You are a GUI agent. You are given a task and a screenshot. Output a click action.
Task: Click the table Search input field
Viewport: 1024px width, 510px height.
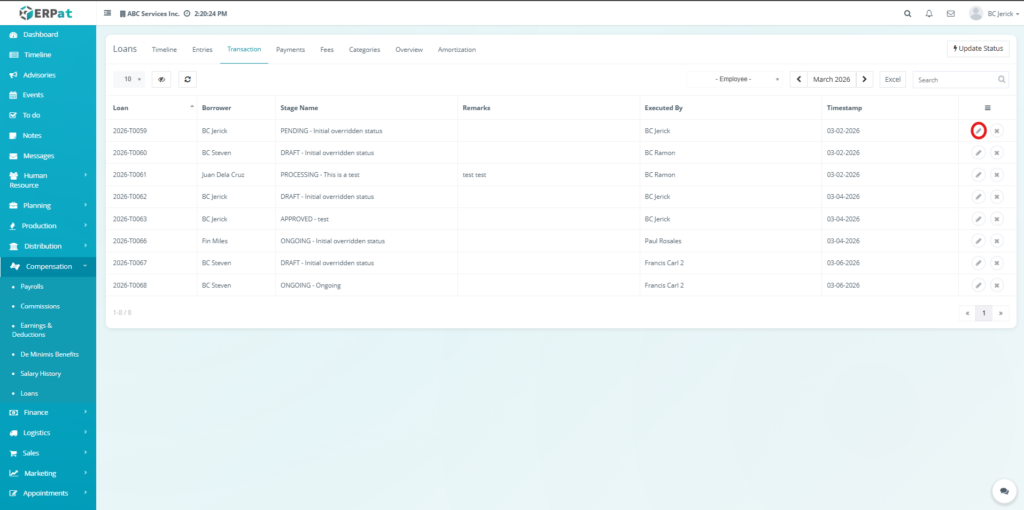pyautogui.click(x=954, y=79)
